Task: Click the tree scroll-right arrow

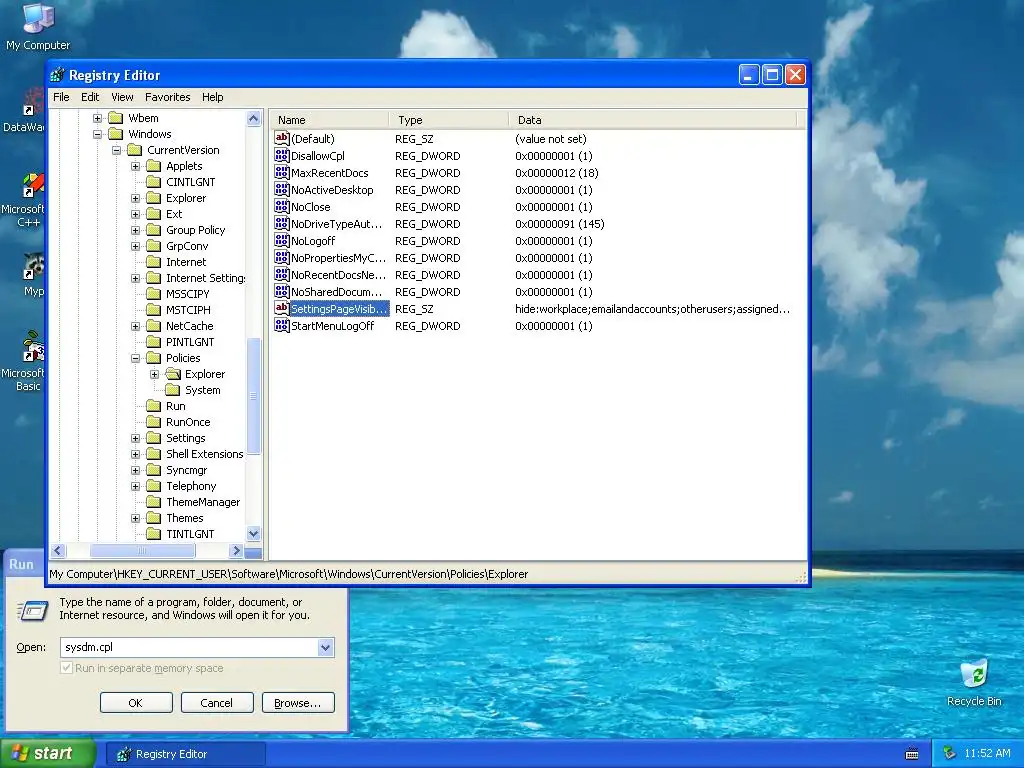Action: pyautogui.click(x=236, y=551)
